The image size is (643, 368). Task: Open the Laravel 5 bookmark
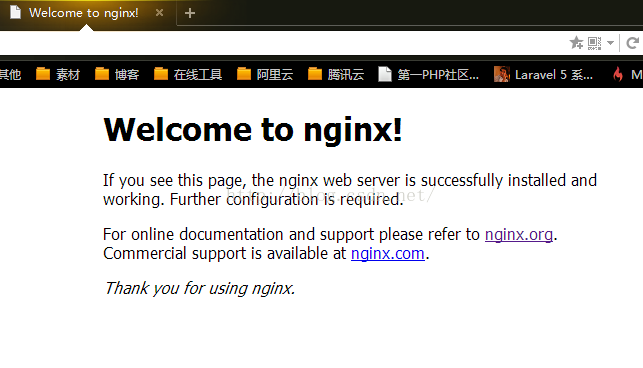[x=543, y=74]
